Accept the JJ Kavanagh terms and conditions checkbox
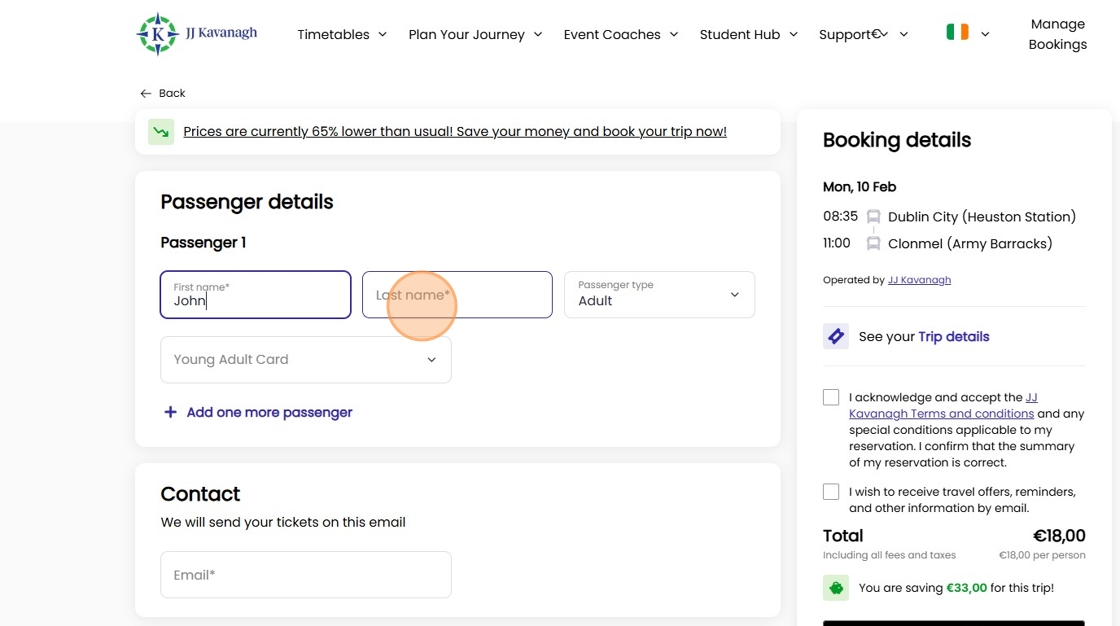 [831, 398]
